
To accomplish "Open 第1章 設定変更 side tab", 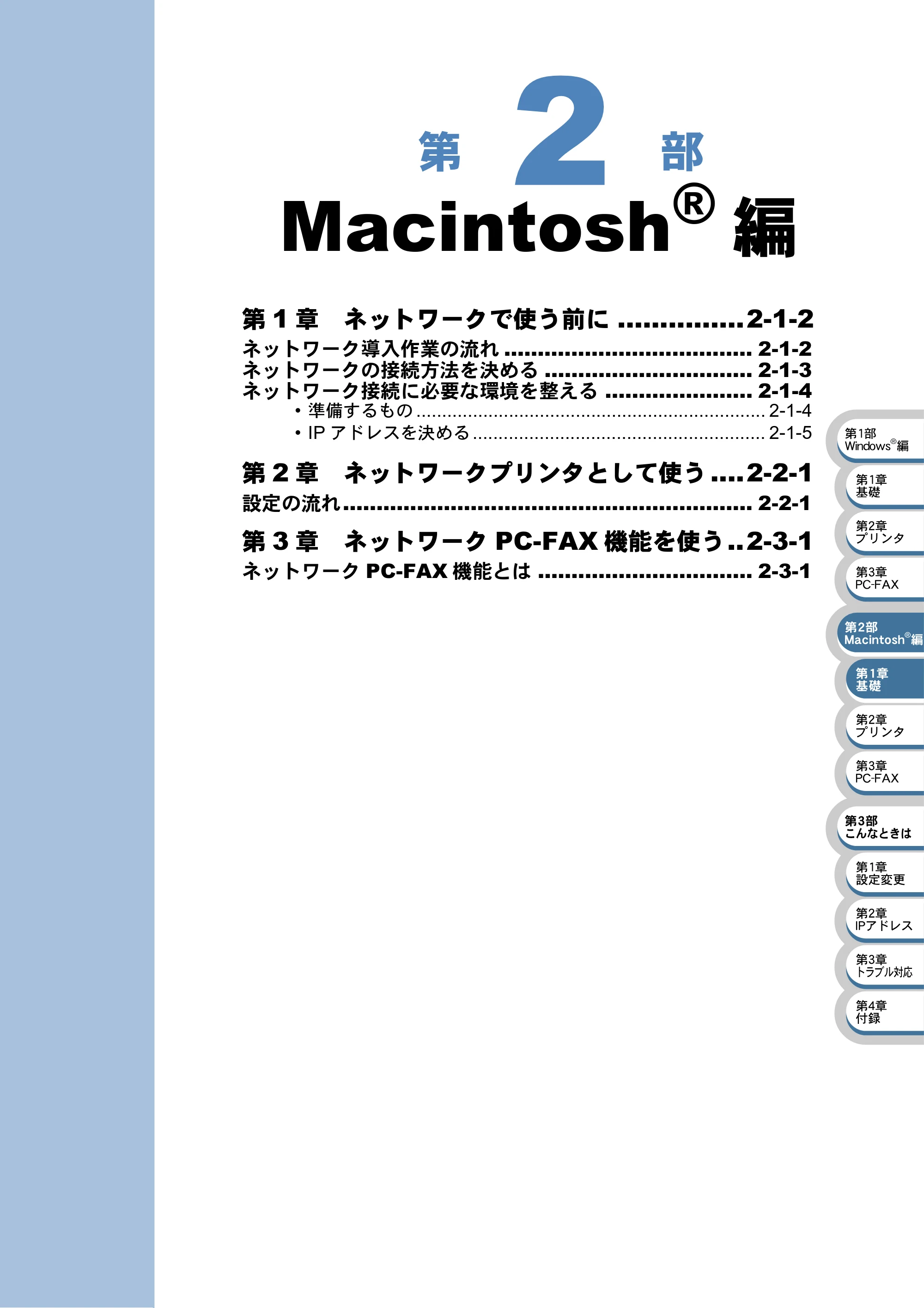I will tap(885, 873).
